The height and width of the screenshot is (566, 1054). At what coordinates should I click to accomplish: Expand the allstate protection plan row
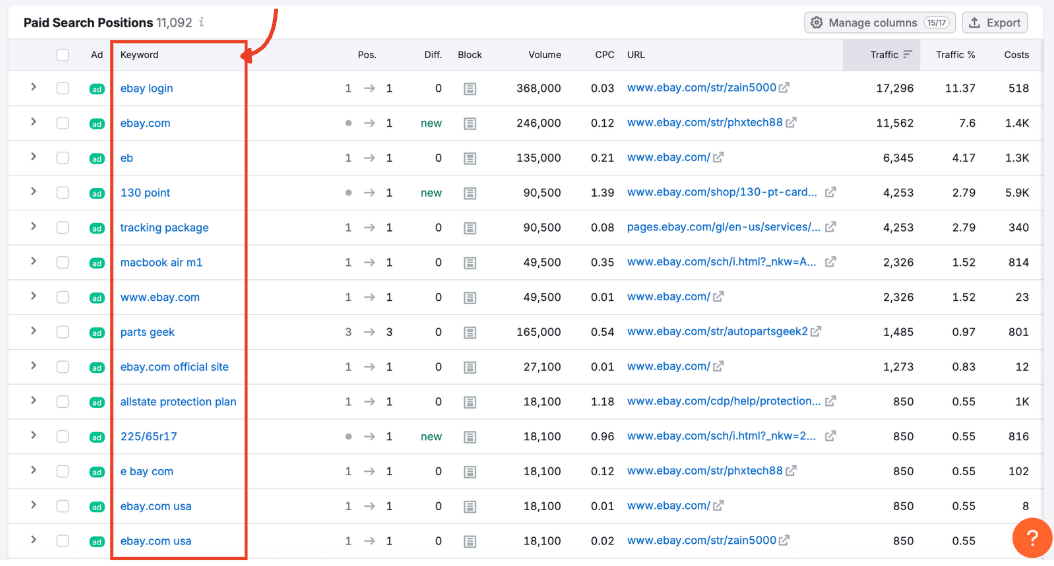(33, 401)
